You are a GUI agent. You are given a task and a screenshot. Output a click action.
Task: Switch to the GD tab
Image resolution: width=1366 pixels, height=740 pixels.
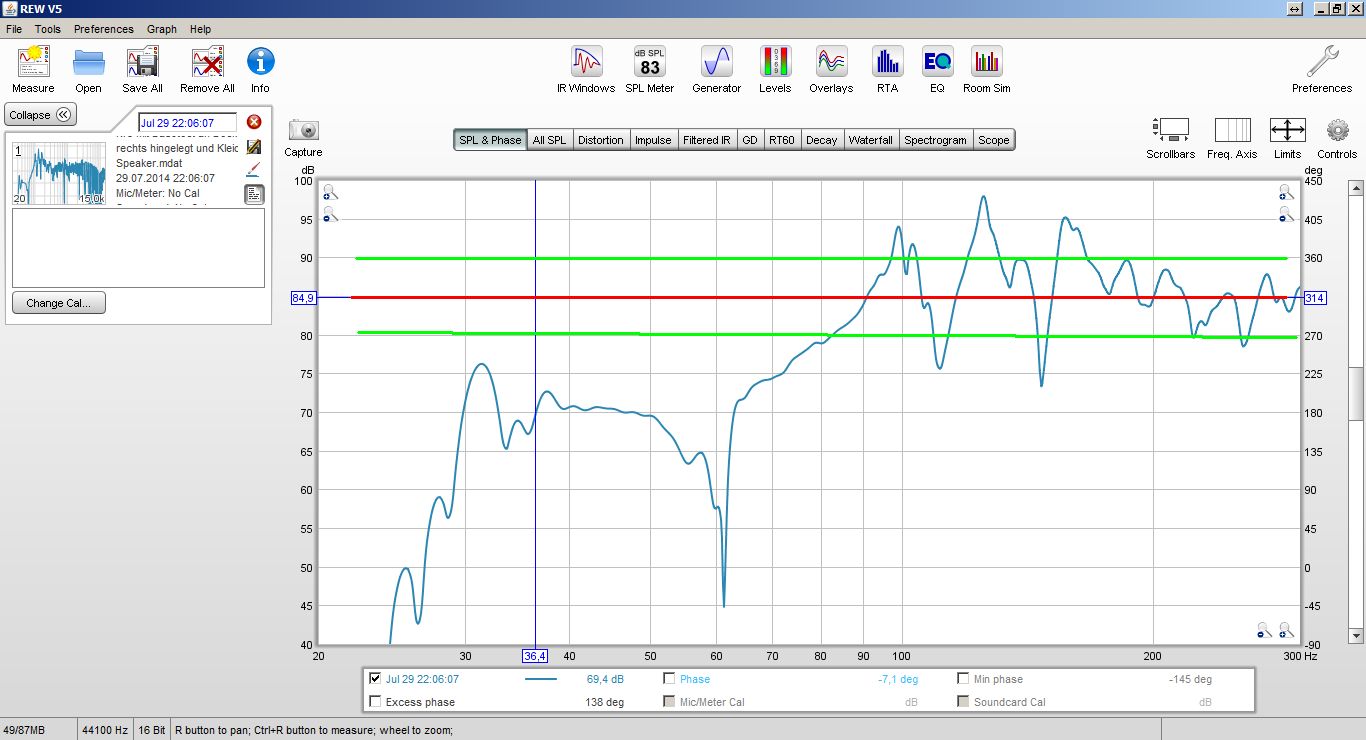pyautogui.click(x=750, y=140)
